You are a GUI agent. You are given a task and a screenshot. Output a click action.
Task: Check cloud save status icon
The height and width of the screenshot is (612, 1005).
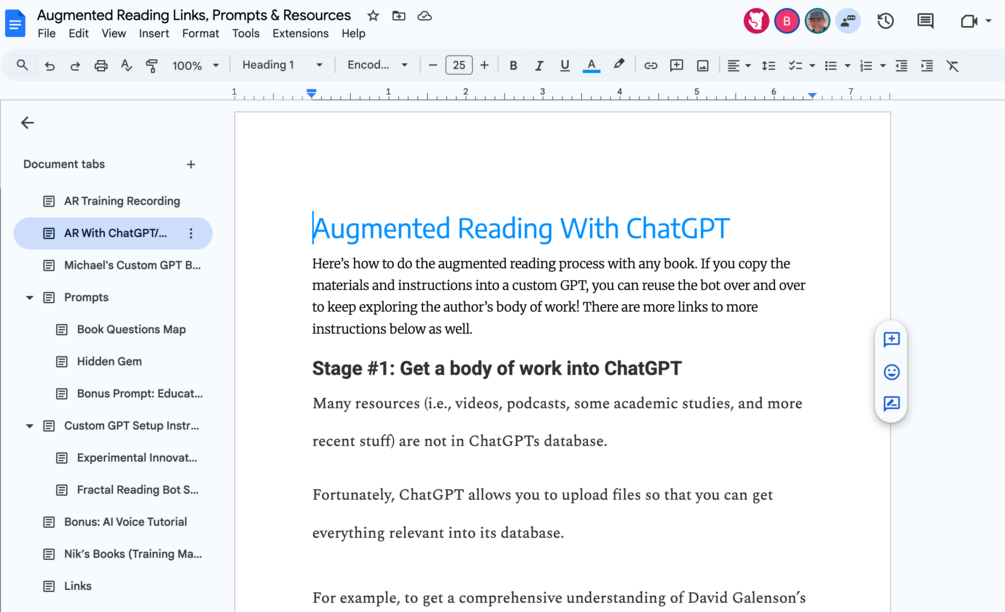tap(424, 15)
